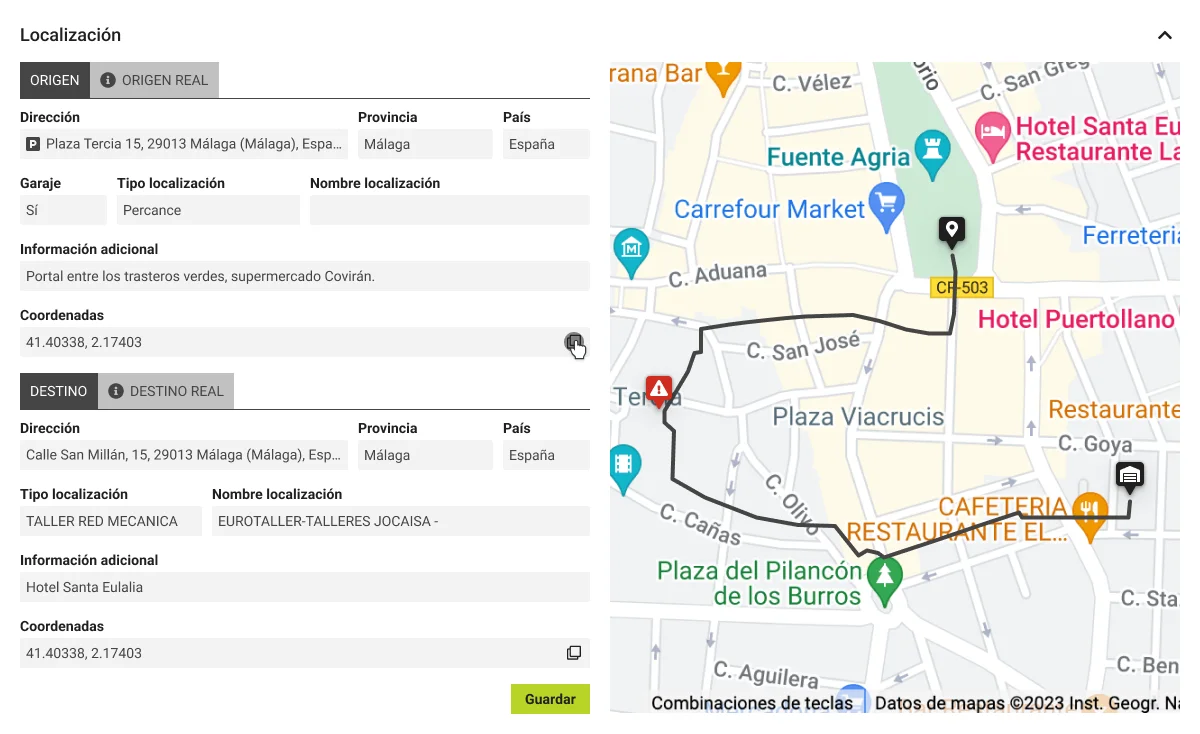Click the Guardar button

point(550,699)
